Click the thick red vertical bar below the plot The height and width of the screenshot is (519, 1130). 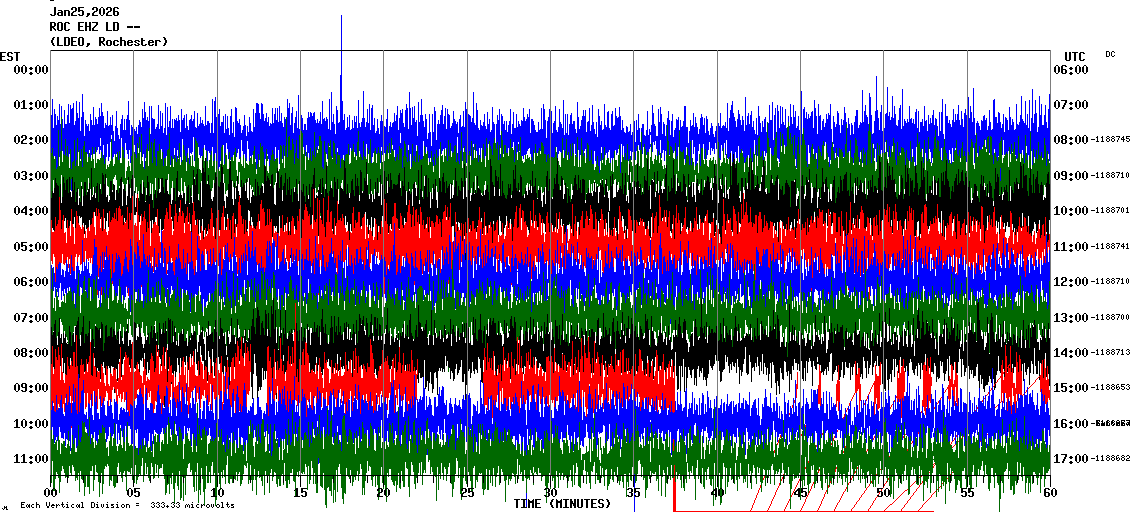675,492
